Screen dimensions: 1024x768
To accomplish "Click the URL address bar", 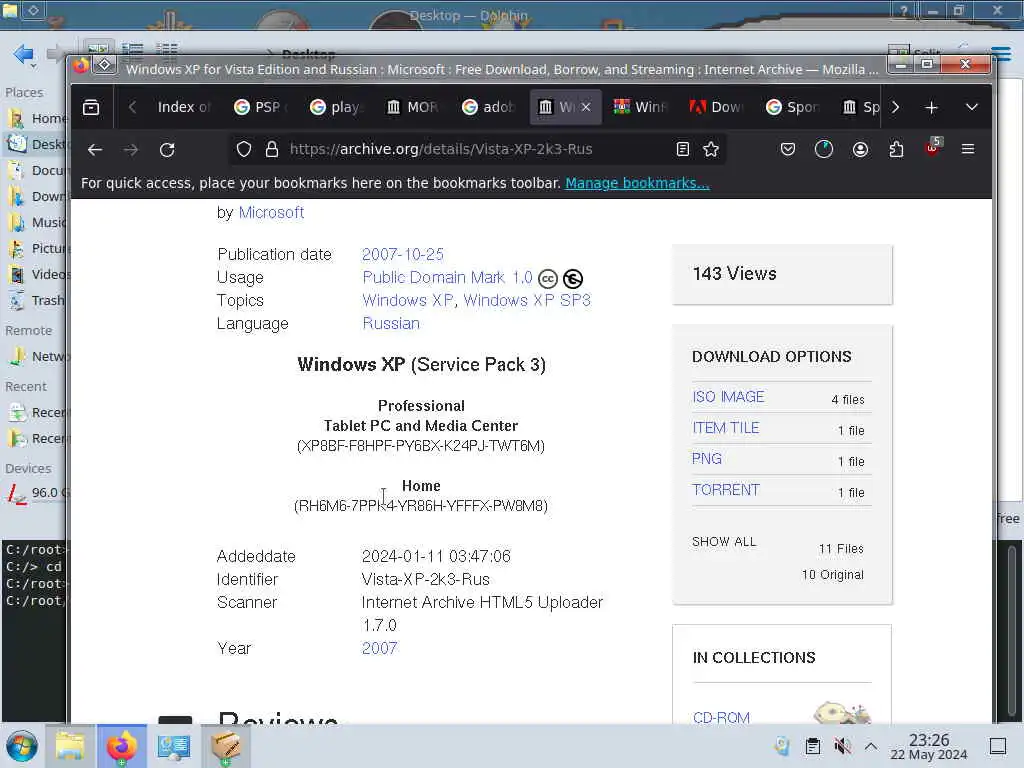I will (x=477, y=150).
